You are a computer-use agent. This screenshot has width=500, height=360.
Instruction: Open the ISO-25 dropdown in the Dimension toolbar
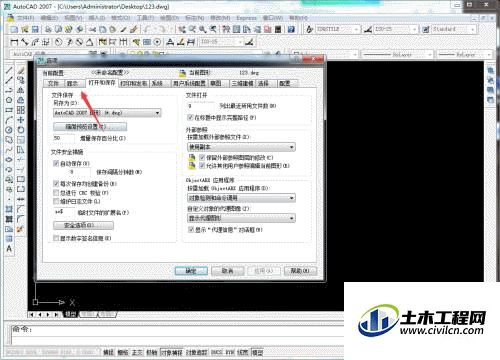click(x=222, y=42)
